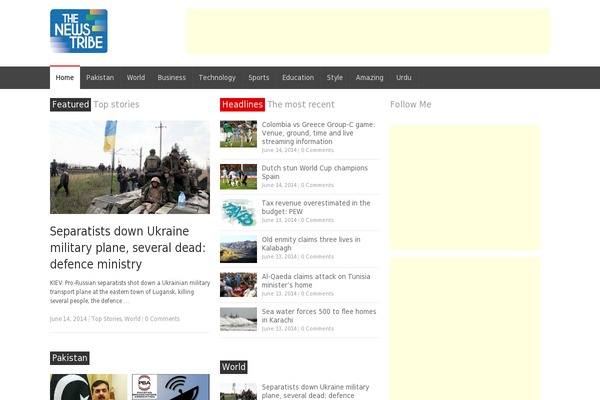
Task: Click upper sidebar advertisement box
Action: coord(465,188)
